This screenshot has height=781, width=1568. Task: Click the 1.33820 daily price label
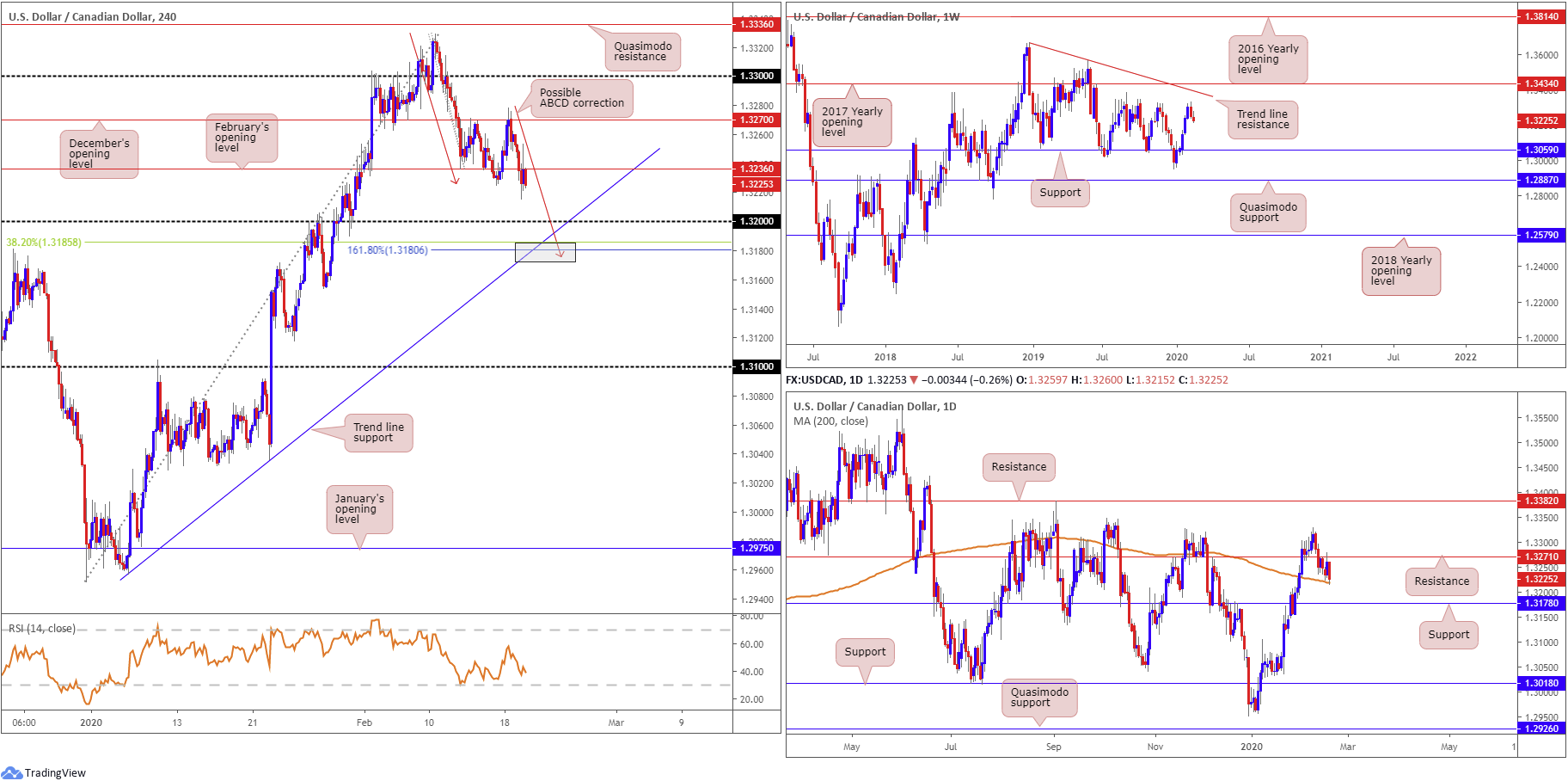(x=1541, y=501)
